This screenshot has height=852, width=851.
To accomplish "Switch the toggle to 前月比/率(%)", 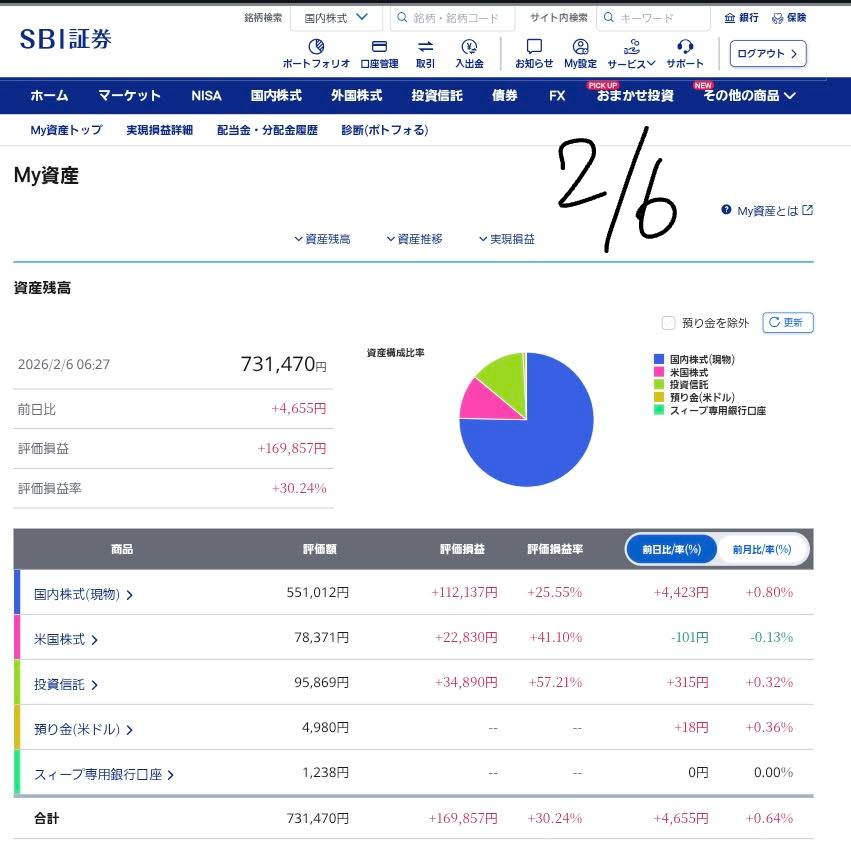I will point(762,549).
